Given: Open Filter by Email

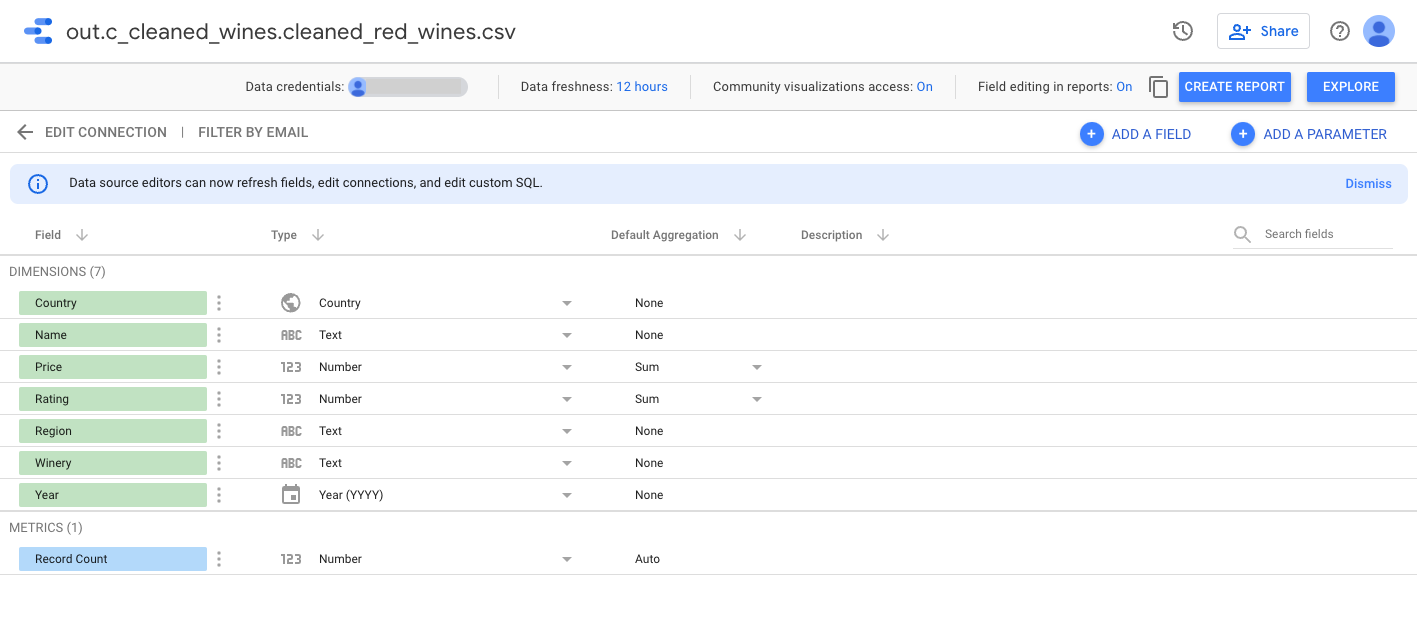Looking at the screenshot, I should [x=253, y=131].
